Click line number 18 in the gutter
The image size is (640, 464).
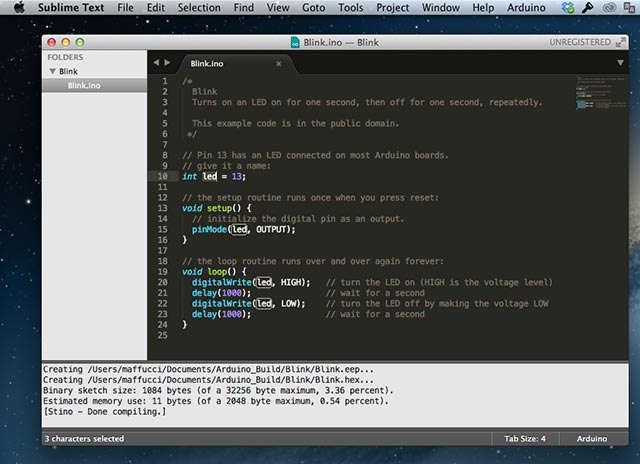[x=162, y=260]
